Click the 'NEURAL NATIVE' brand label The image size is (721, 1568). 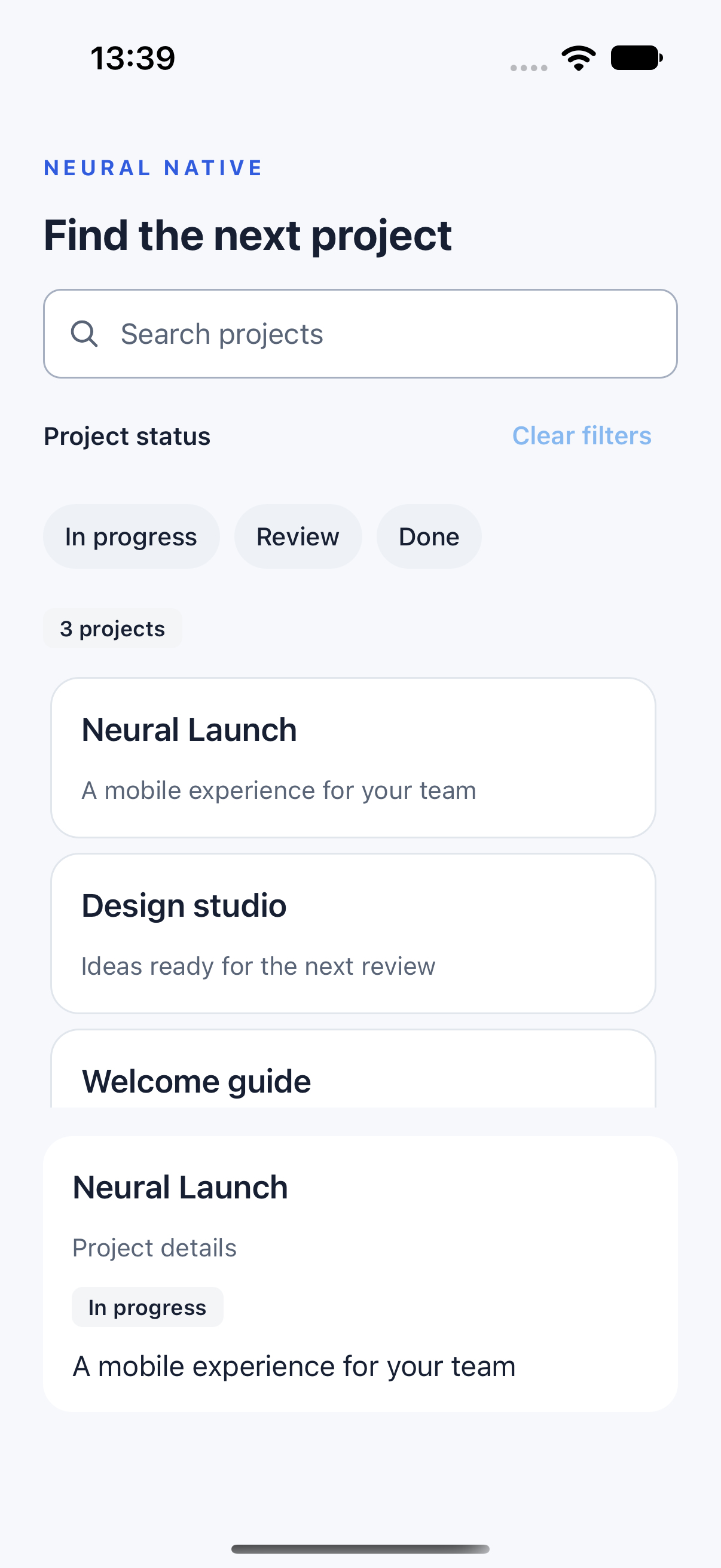[153, 167]
